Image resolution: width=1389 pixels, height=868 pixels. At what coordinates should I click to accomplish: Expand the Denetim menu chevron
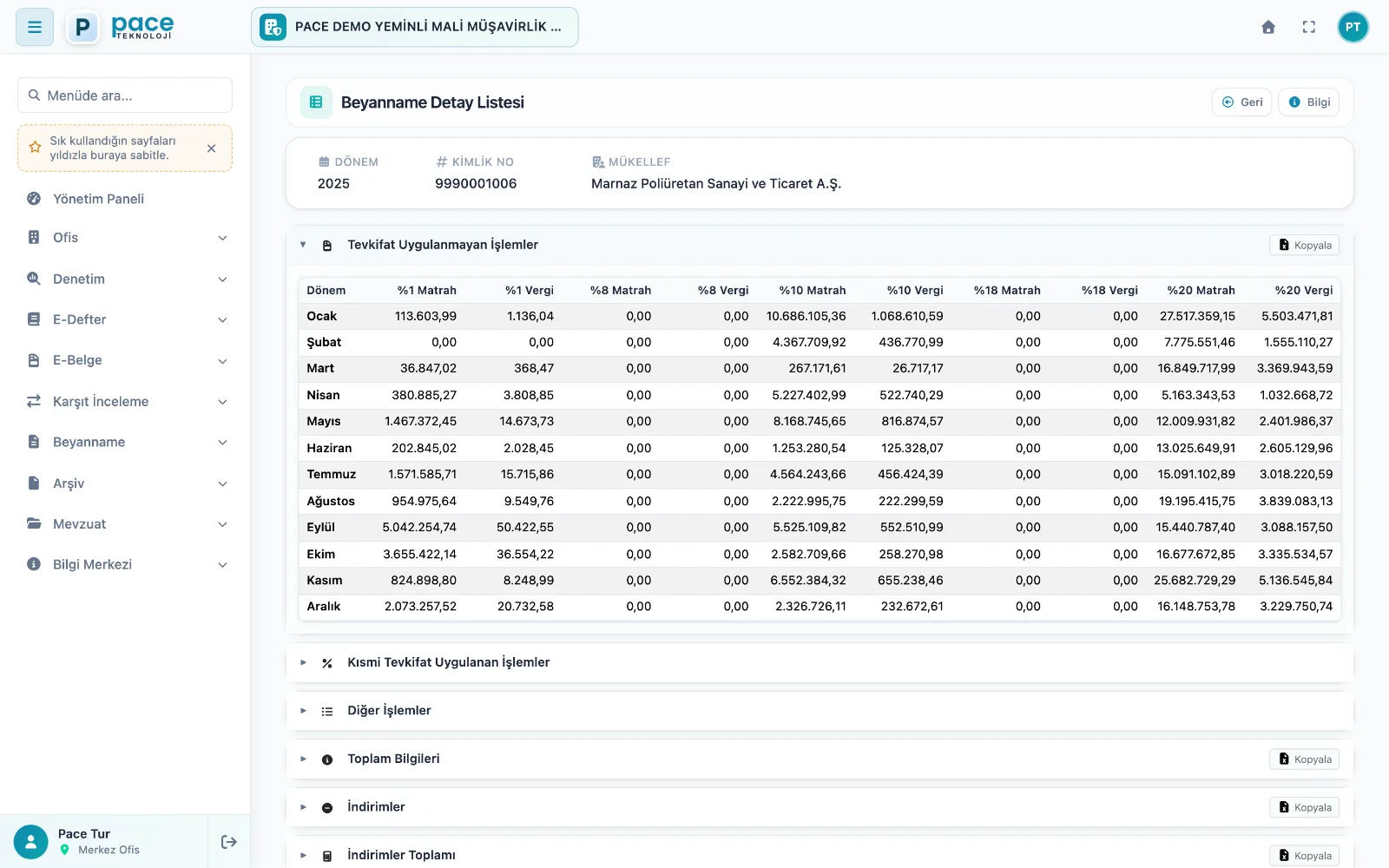[222, 279]
